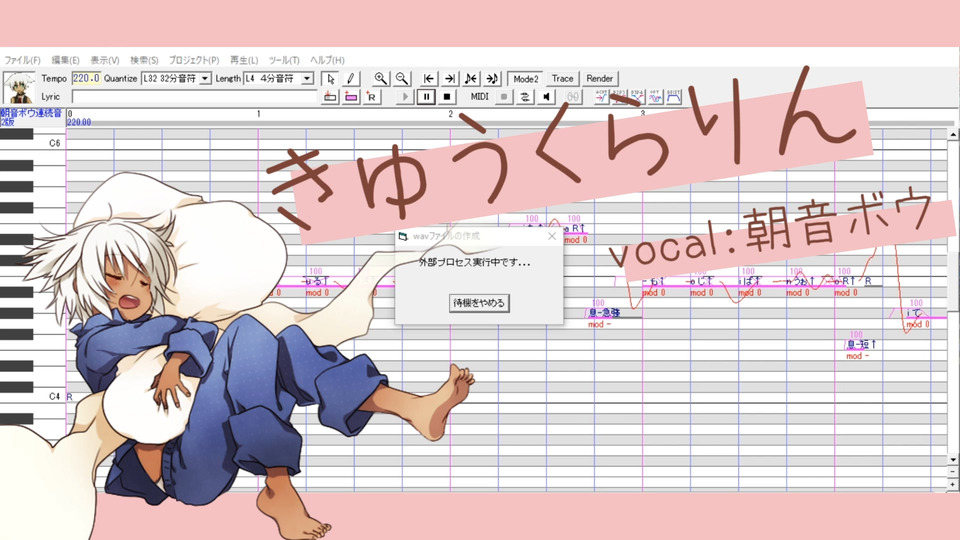Open the Quantize dropdown
Viewport: 960px width, 540px height.
[x=176, y=78]
